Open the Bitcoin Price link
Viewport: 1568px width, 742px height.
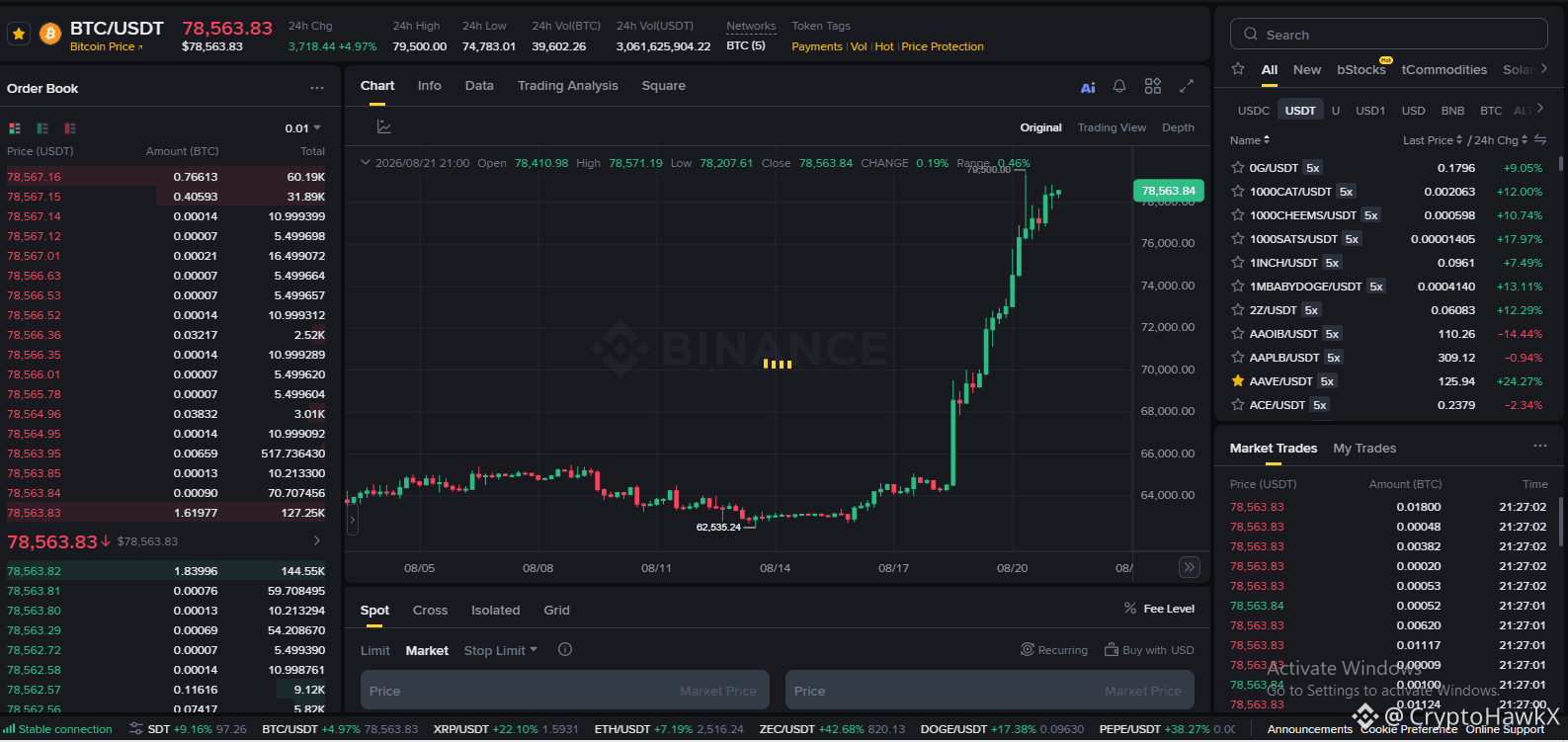click(x=106, y=46)
